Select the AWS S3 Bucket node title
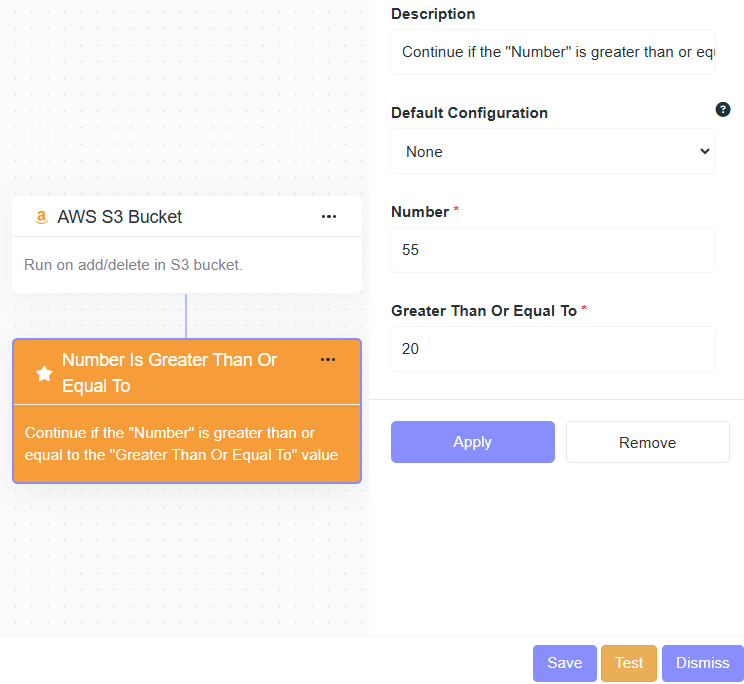This screenshot has width=744, height=684. (x=120, y=217)
